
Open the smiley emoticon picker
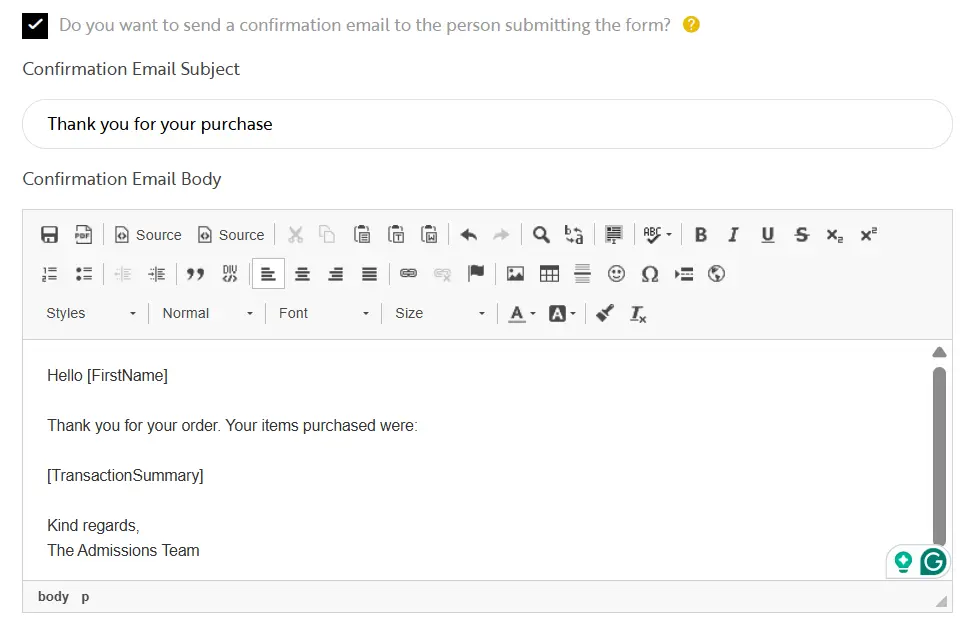(x=616, y=274)
